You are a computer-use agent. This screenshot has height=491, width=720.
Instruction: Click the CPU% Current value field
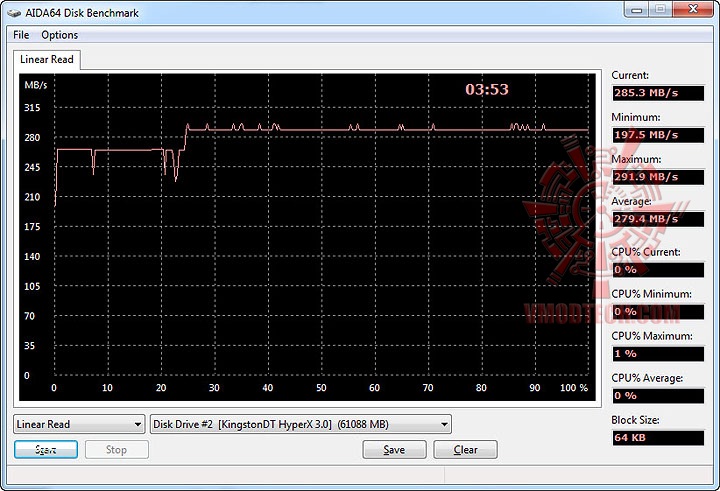pos(658,270)
